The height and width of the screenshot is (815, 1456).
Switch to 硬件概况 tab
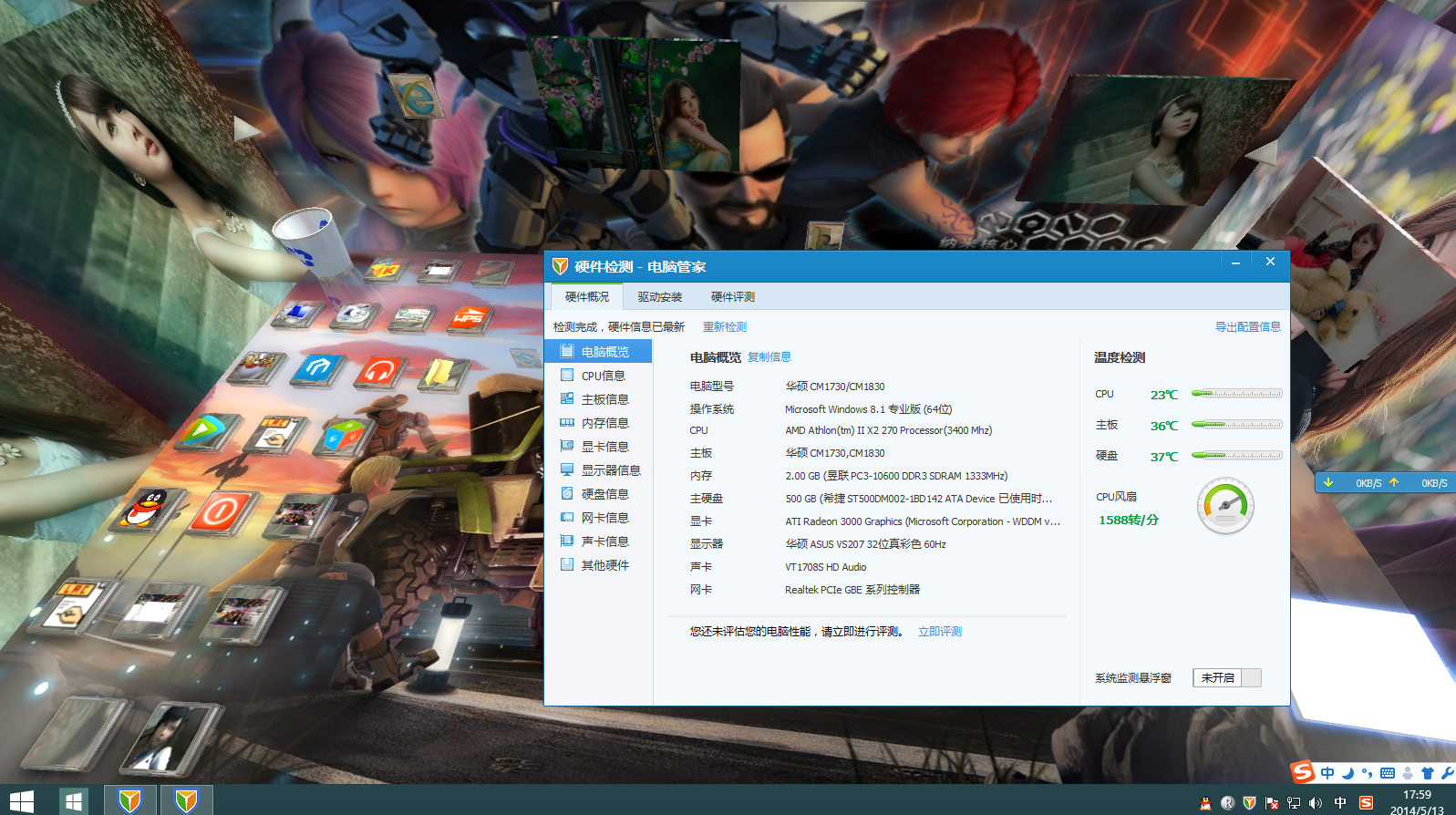(587, 296)
